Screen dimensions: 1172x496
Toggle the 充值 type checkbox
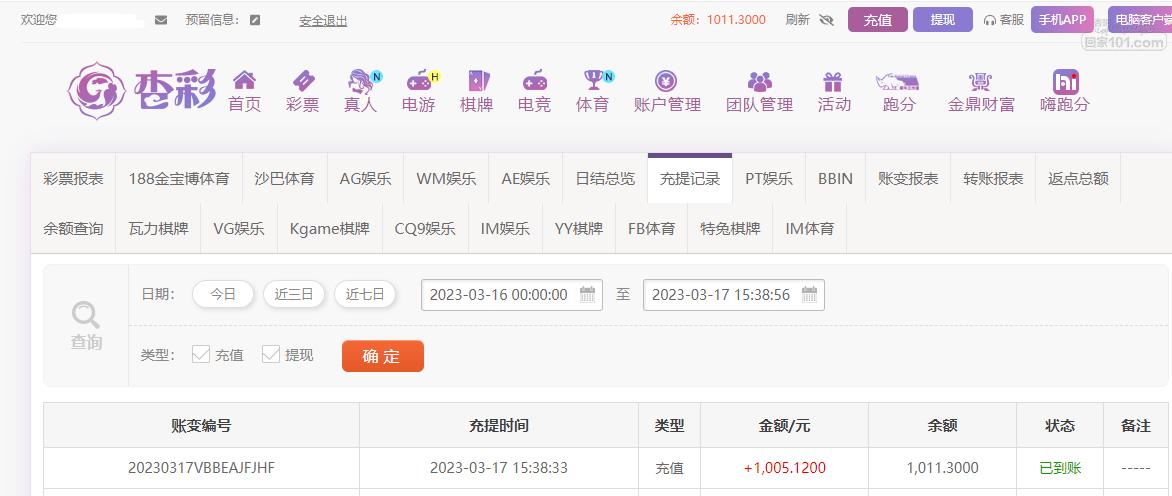201,354
